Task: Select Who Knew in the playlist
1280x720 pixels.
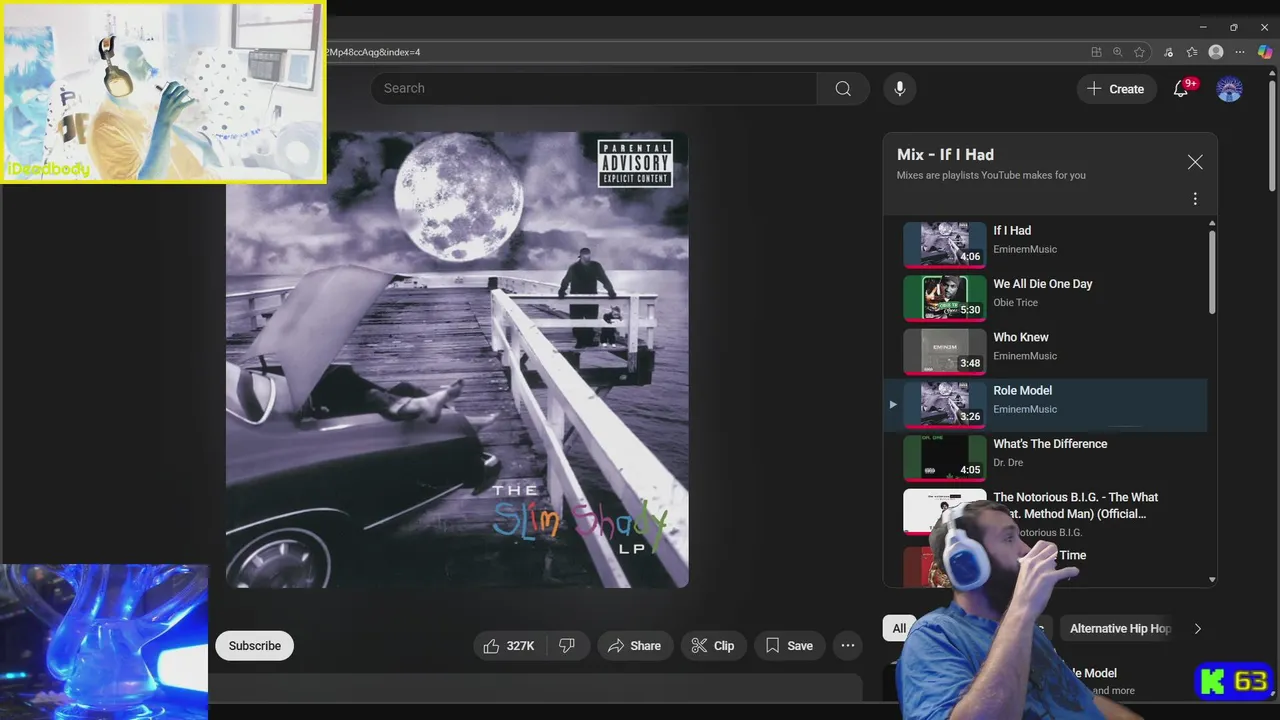Action: pyautogui.click(x=1046, y=350)
